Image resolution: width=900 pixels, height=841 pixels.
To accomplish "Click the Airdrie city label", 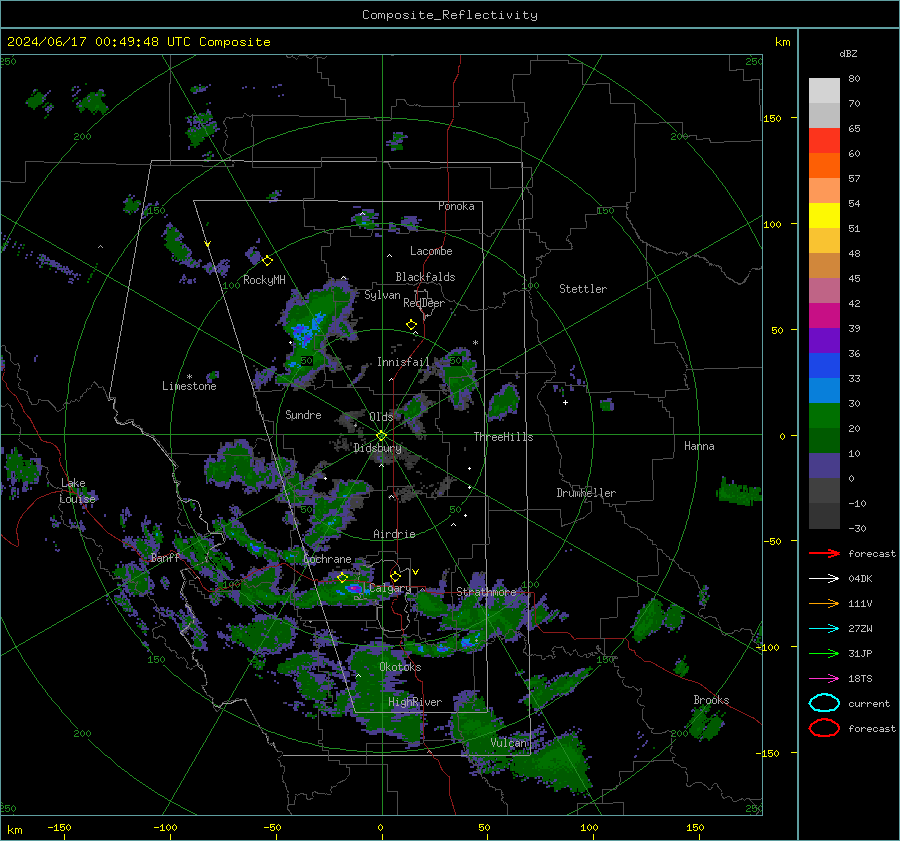I will (394, 534).
